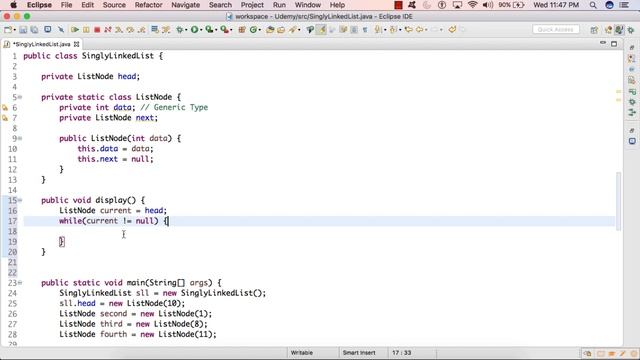Screen dimensions: 640x360
Task: Click the Forward navigation arrow icon
Action: (x=435, y=29)
